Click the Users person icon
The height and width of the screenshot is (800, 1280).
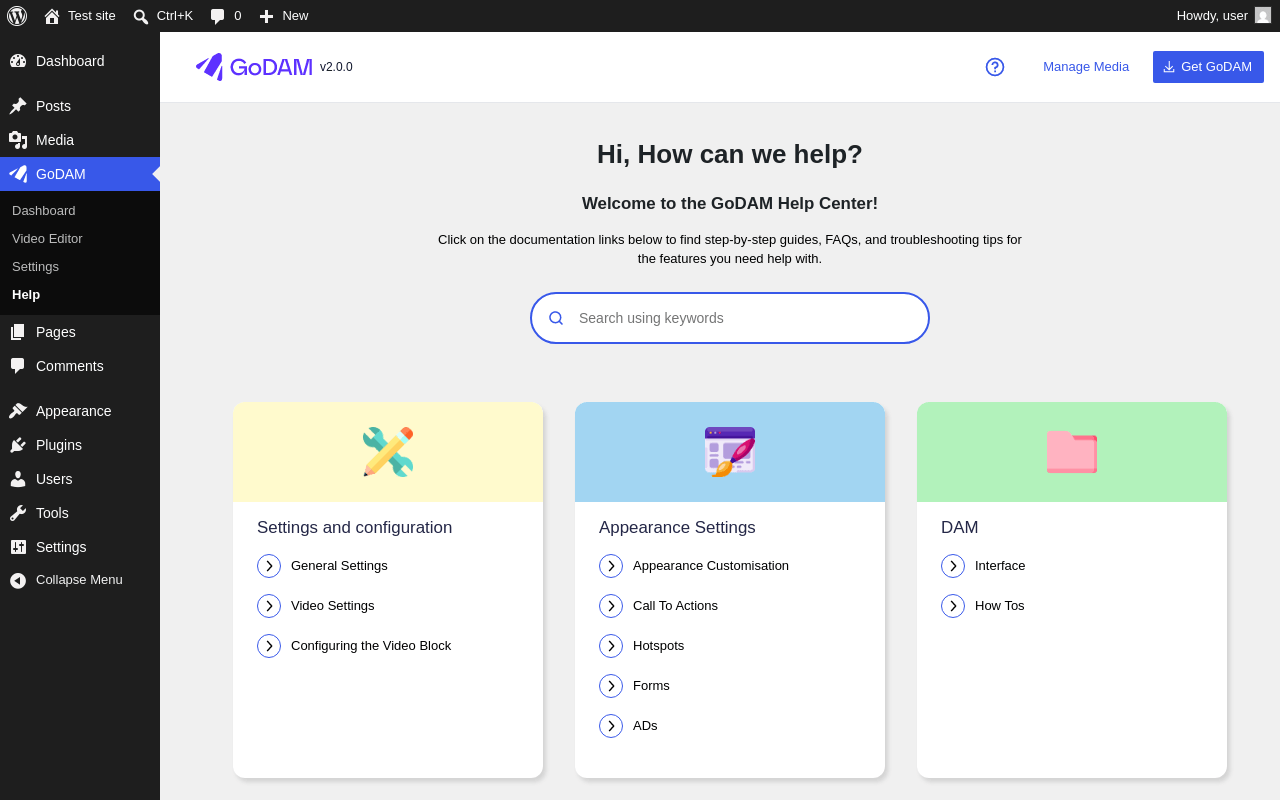[x=18, y=479]
